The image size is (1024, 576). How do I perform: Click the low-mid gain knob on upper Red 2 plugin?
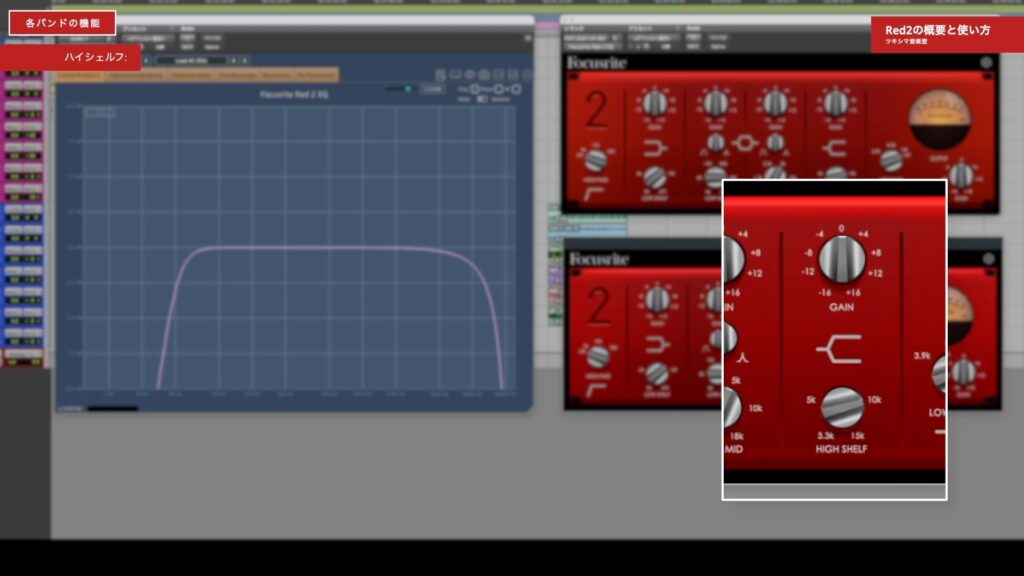point(715,103)
